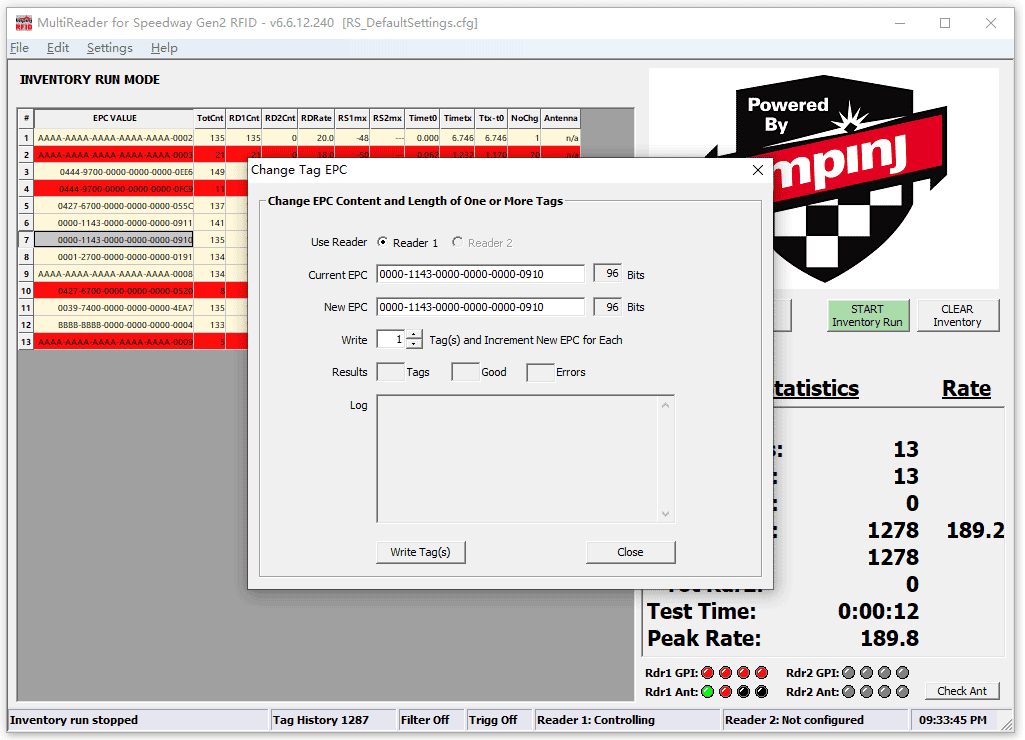Select the Reader 2 radio button

pyautogui.click(x=458, y=243)
